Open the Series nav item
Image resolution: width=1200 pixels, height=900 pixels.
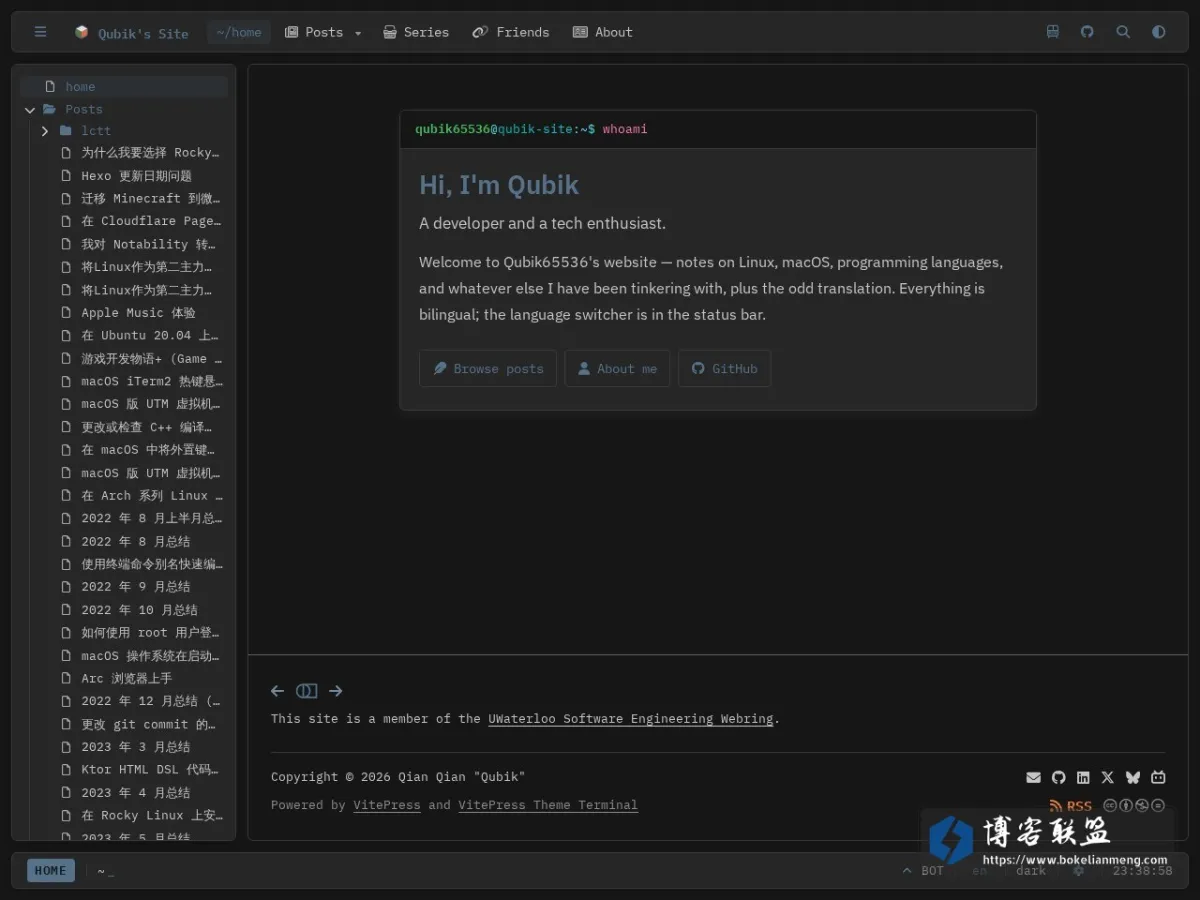pos(416,32)
